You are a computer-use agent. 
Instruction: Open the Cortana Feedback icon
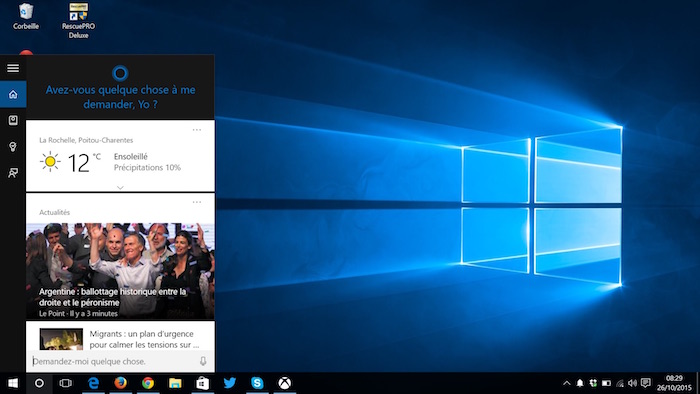13,173
